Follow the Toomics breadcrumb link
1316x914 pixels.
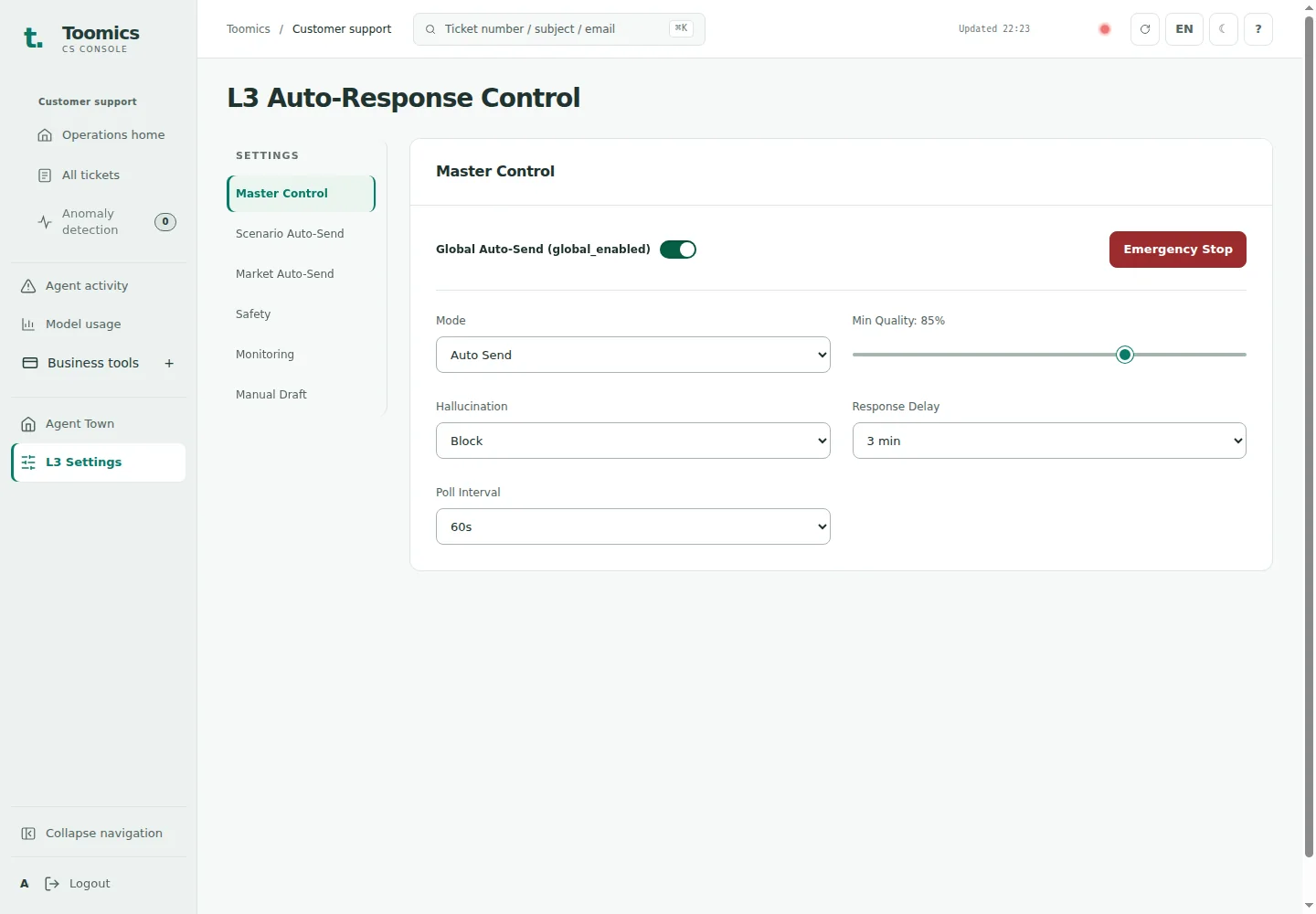pyautogui.click(x=249, y=29)
